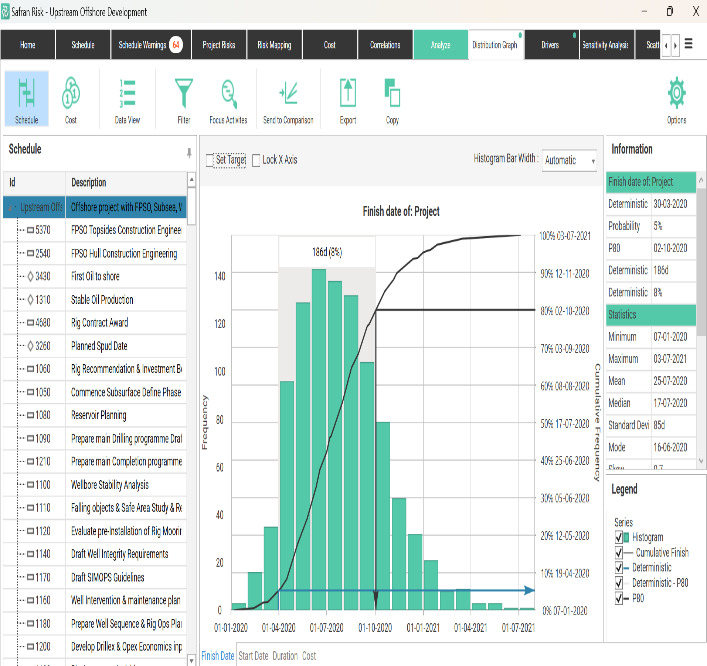Open the Histogram Bar Width dropdown
This screenshot has height=666, width=707.
(569, 161)
